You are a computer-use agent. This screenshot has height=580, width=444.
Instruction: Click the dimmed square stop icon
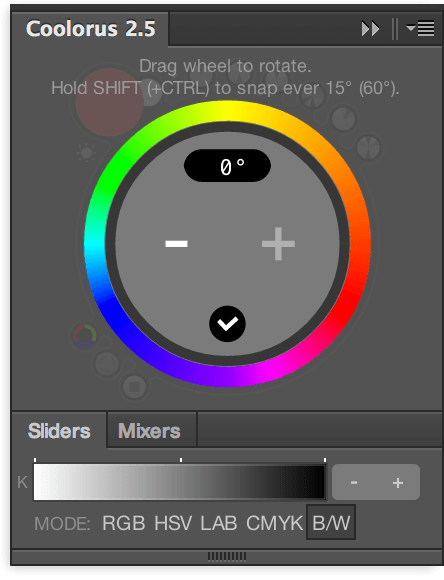point(134,387)
